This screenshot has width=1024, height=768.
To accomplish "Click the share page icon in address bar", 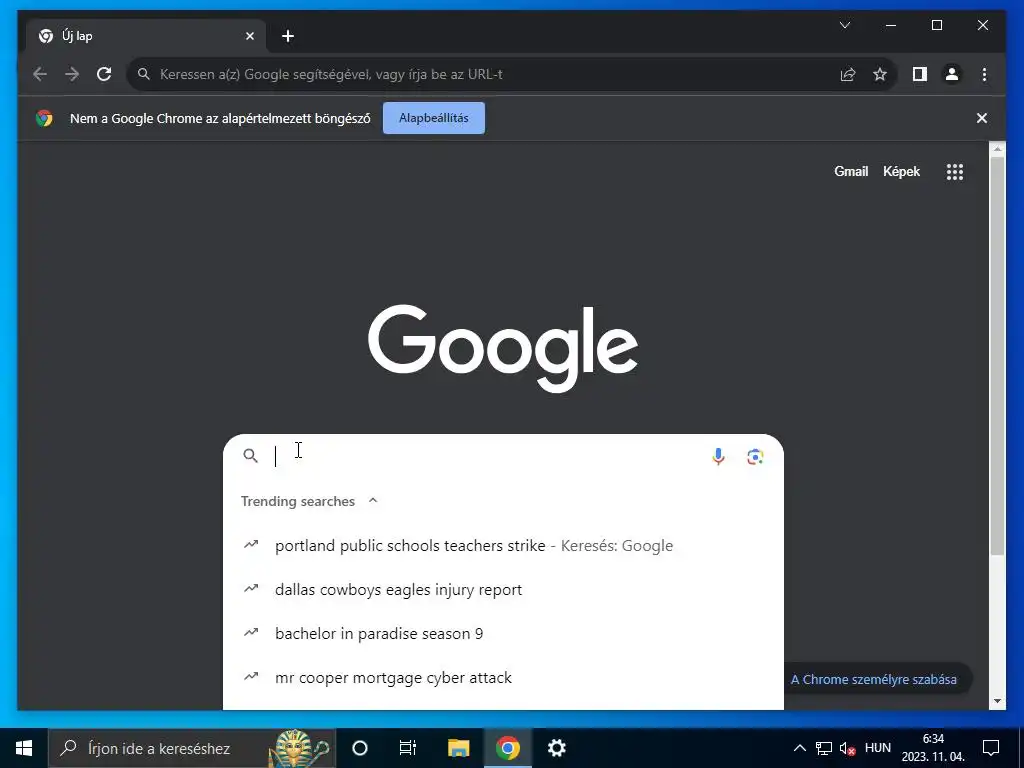I will click(848, 74).
